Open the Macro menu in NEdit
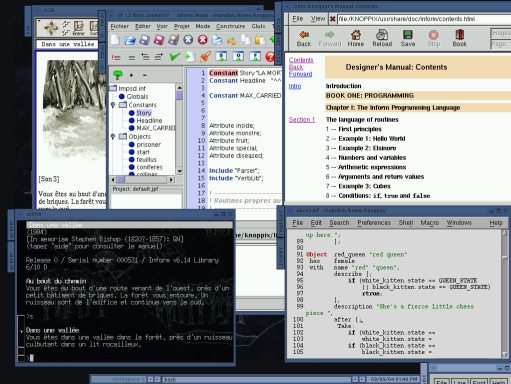 point(430,223)
